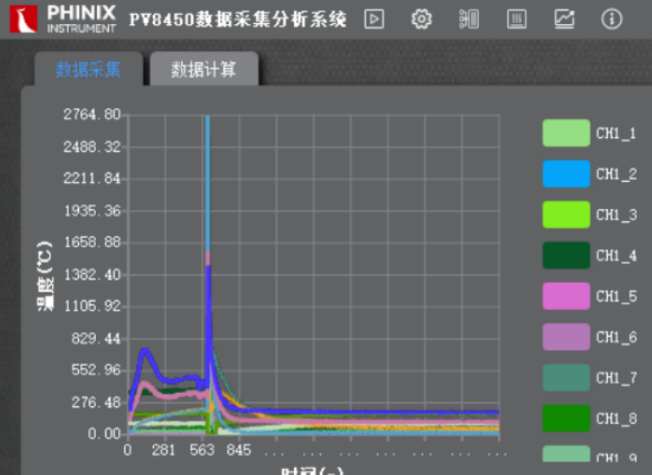This screenshot has height=475, width=652.
Task: Open the info icon in the toolbar
Action: (611, 19)
